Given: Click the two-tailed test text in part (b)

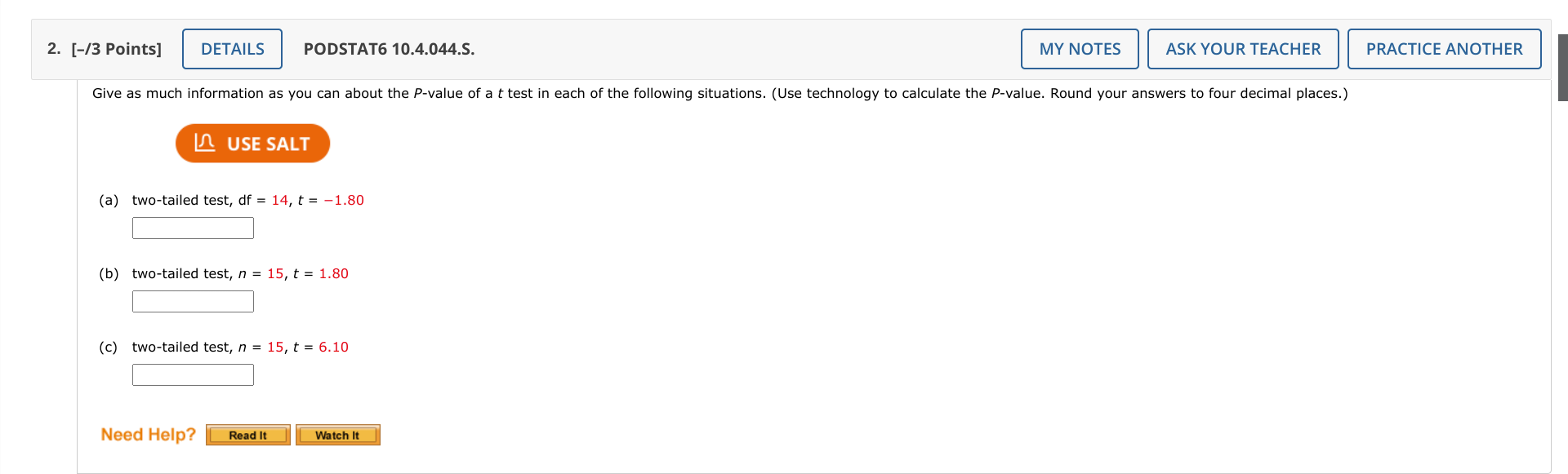Looking at the screenshot, I should pos(181,273).
